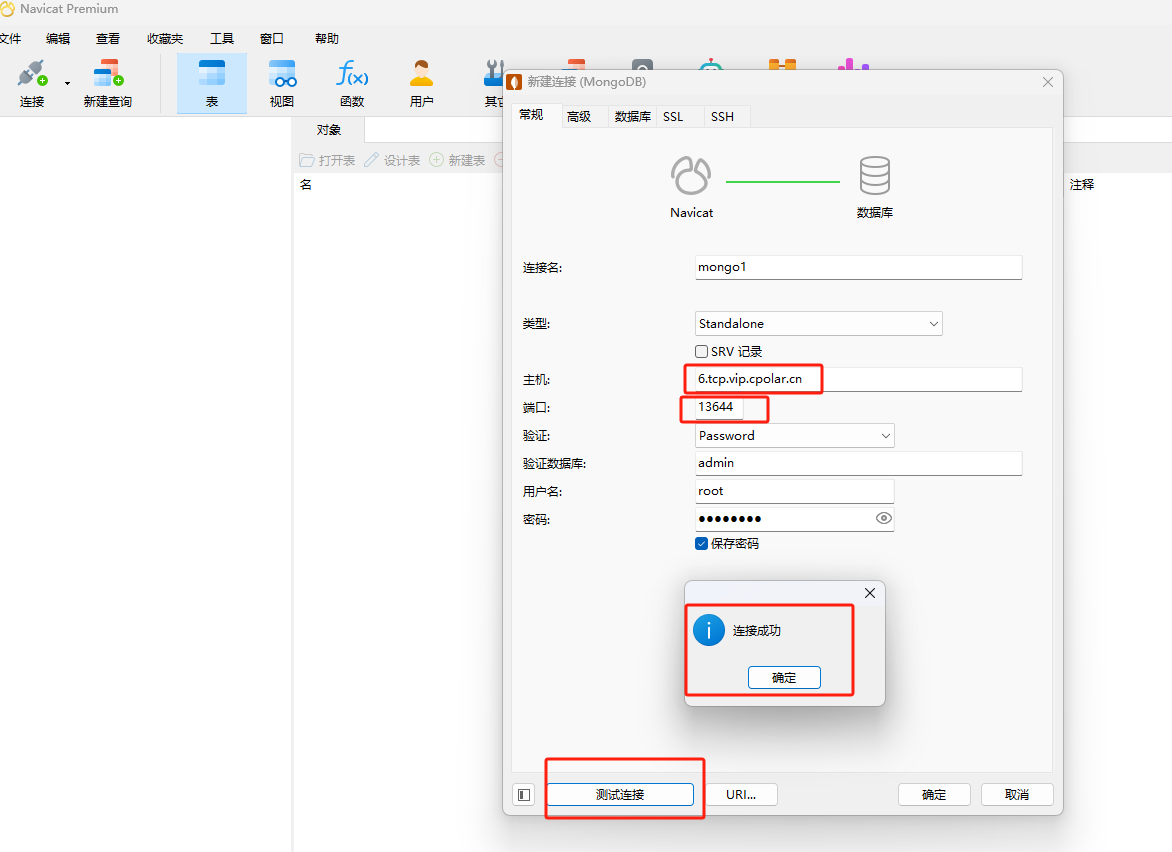The image size is (1172, 852).
Task: Click the 用户名 field containing root
Action: pyautogui.click(x=795, y=491)
